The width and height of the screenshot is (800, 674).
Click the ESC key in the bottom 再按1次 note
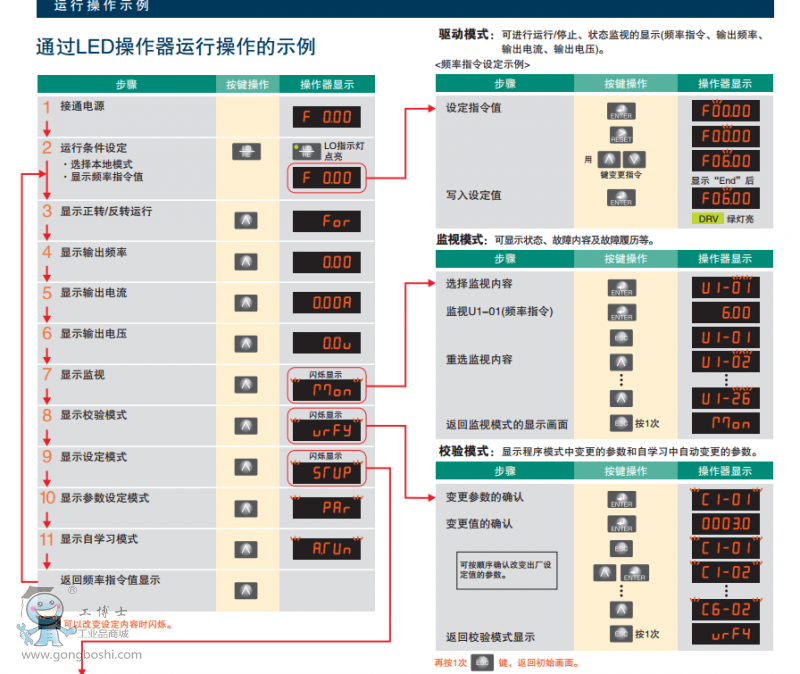click(481, 662)
